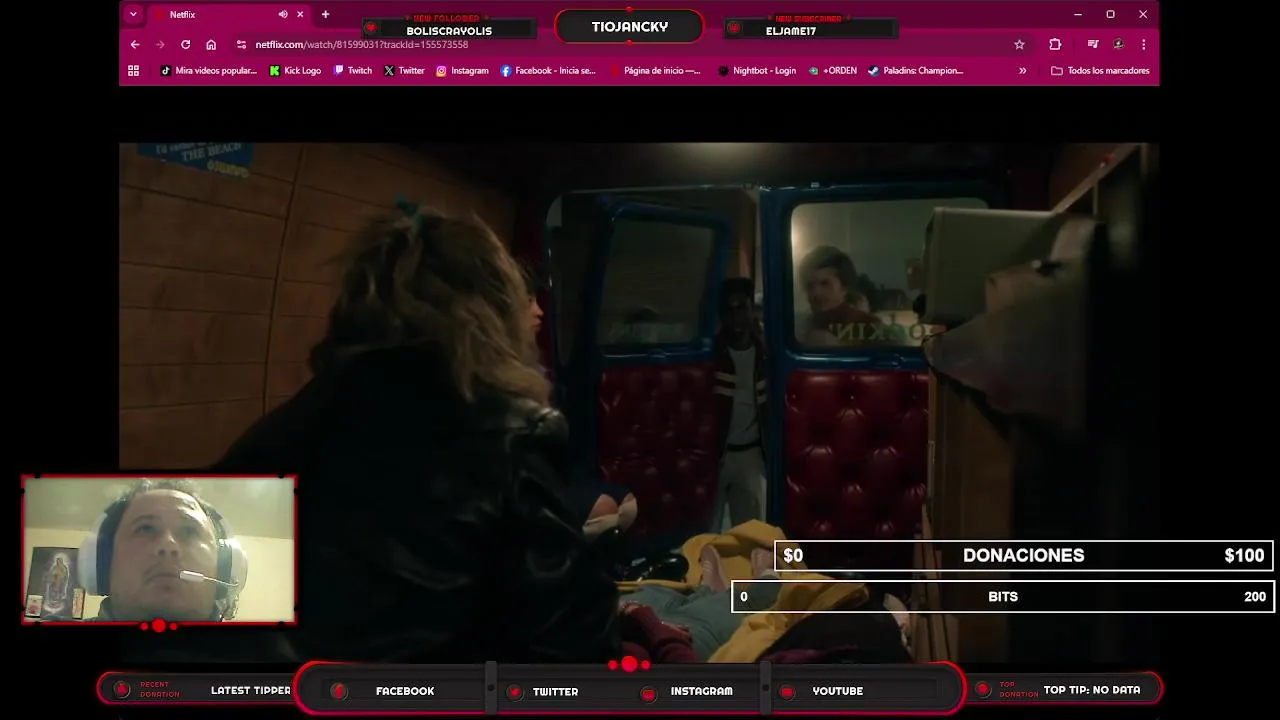Bookmark this page with the star
The width and height of the screenshot is (1280, 720).
tap(1019, 44)
